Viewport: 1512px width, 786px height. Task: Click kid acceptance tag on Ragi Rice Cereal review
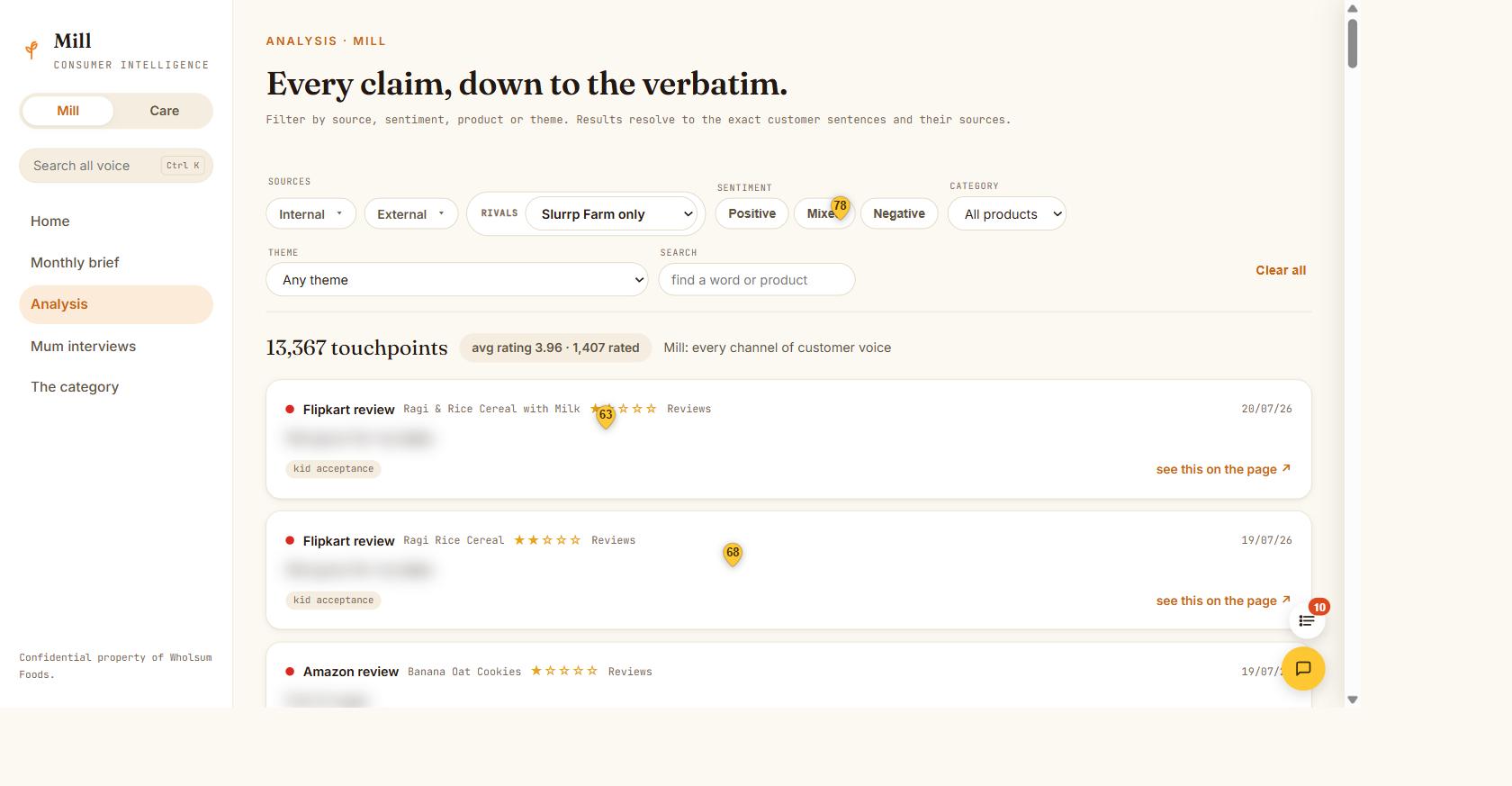click(x=333, y=601)
